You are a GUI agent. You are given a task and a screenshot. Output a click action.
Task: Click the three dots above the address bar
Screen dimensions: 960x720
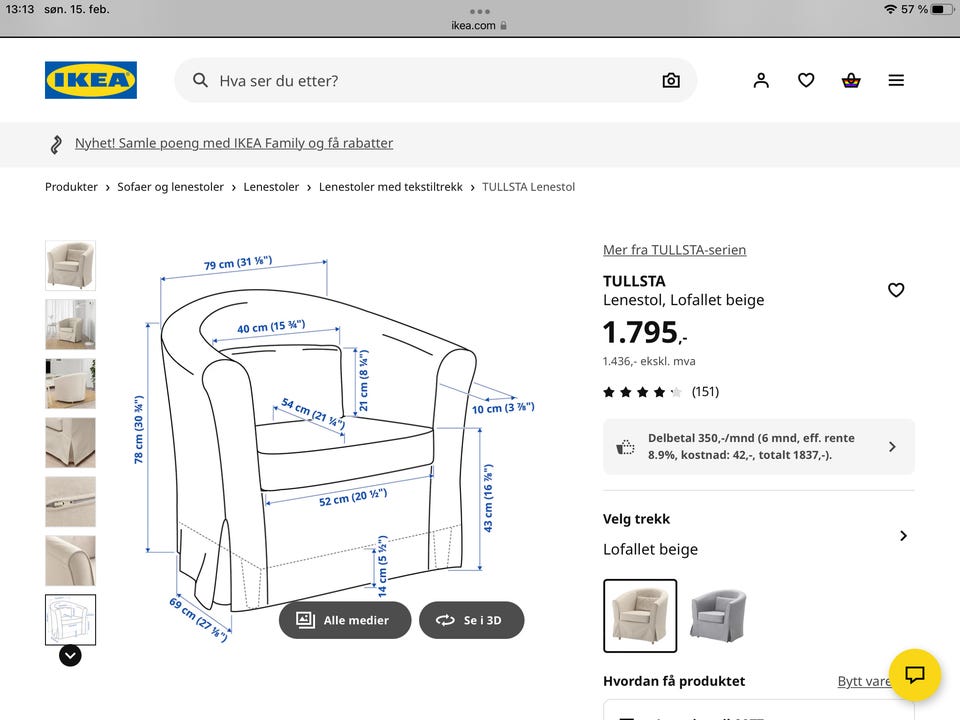tap(480, 12)
